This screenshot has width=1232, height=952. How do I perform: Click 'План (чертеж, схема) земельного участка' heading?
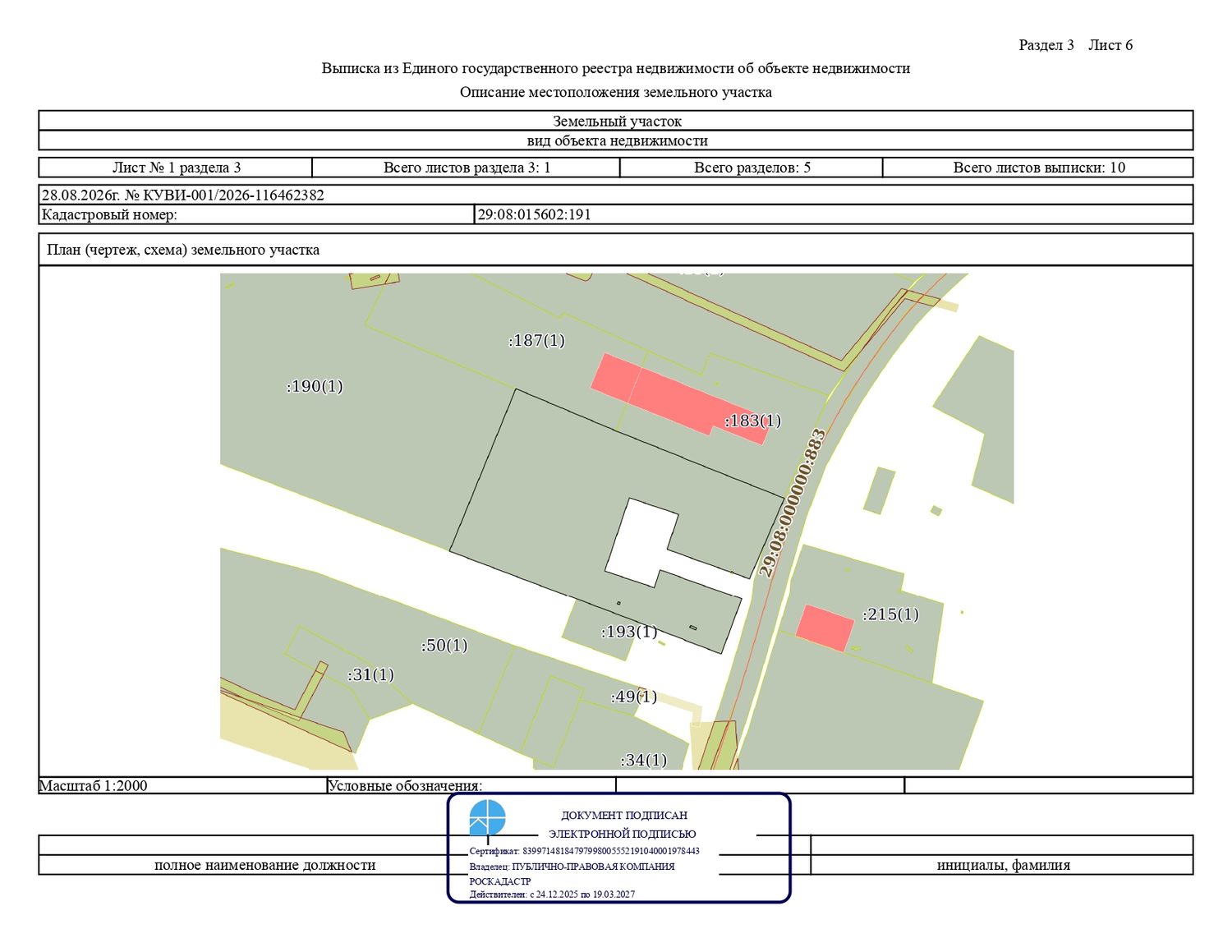pyautogui.click(x=183, y=250)
